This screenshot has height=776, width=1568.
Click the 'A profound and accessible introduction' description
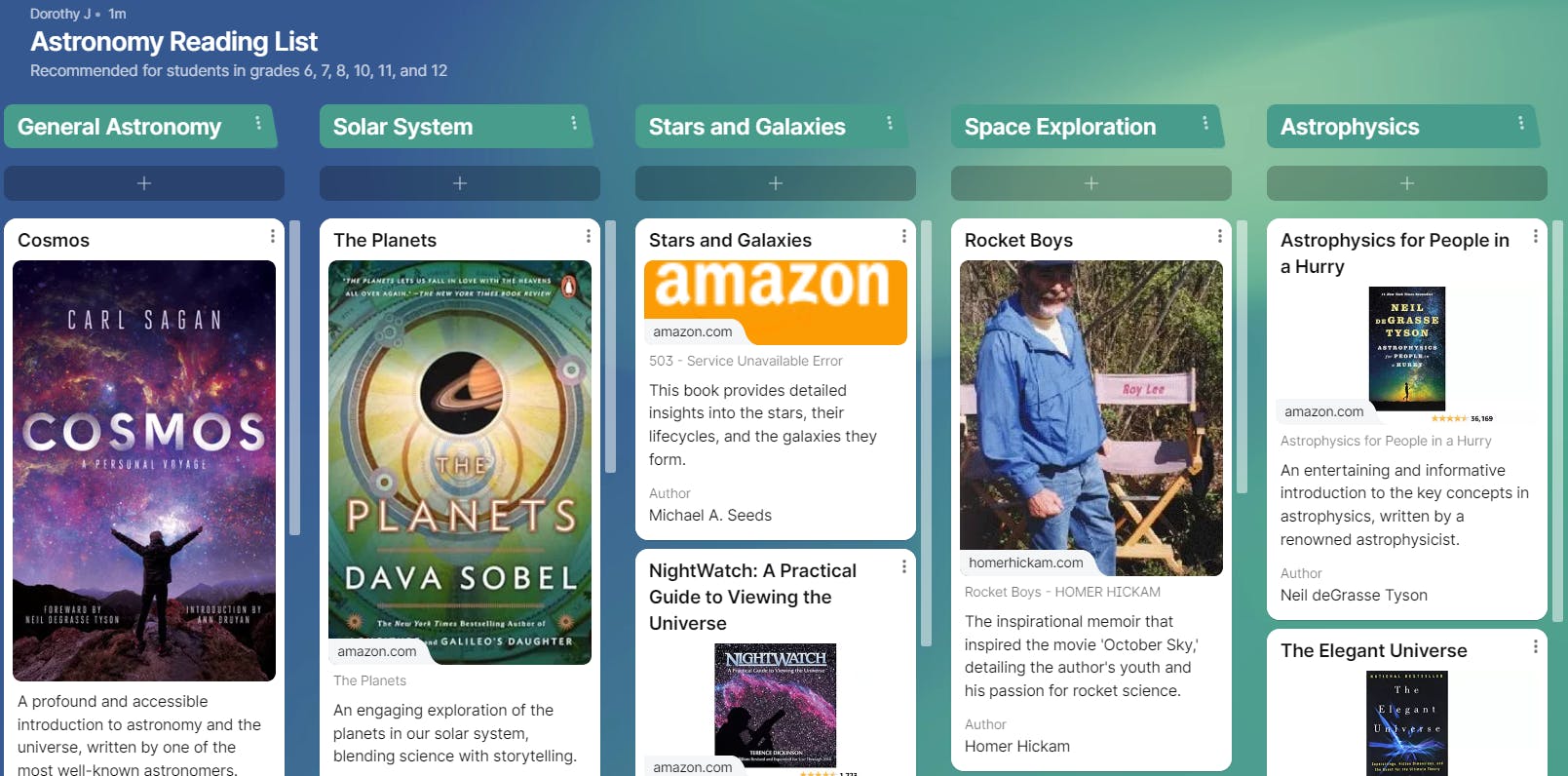click(139, 734)
